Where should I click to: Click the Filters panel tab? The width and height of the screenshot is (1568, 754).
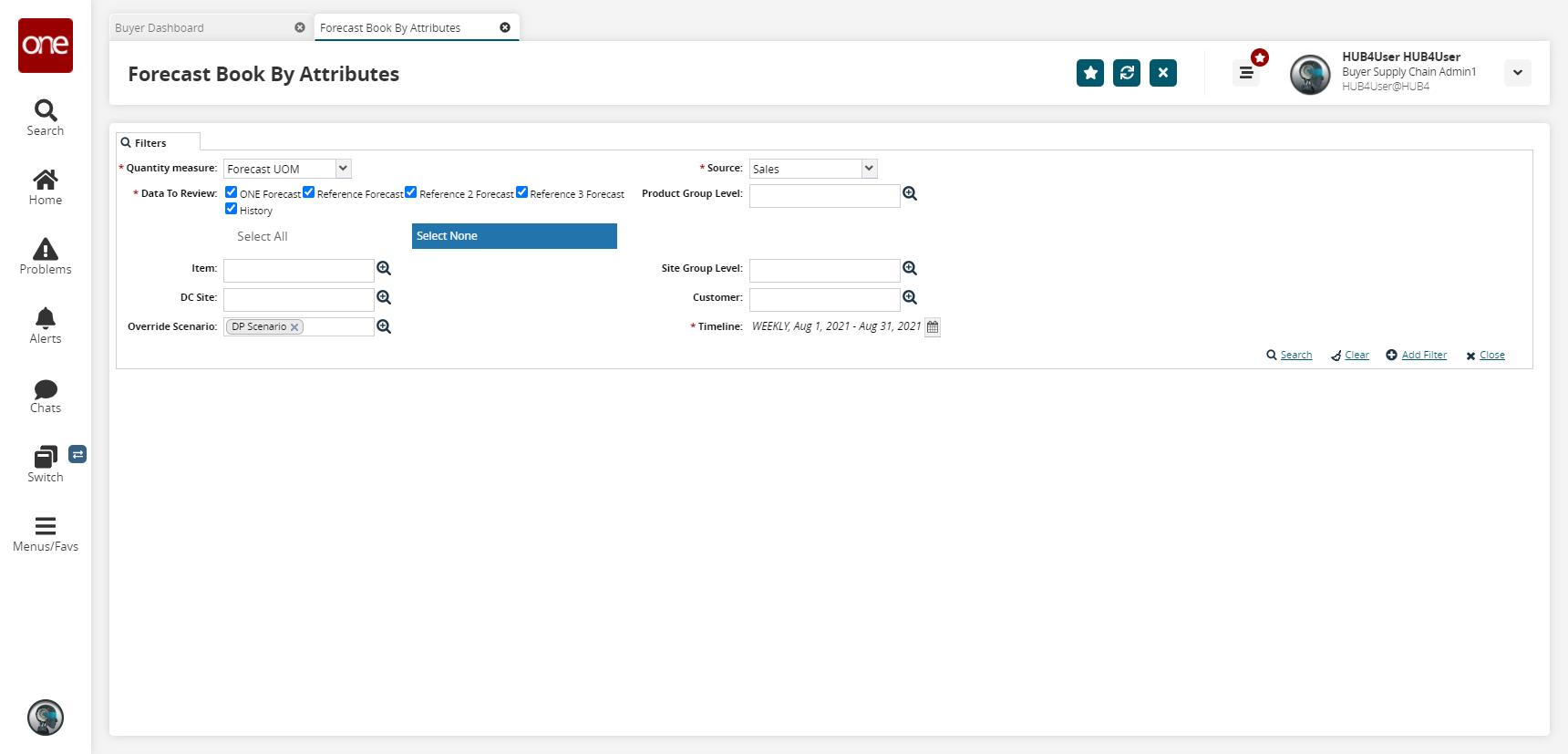[x=158, y=142]
